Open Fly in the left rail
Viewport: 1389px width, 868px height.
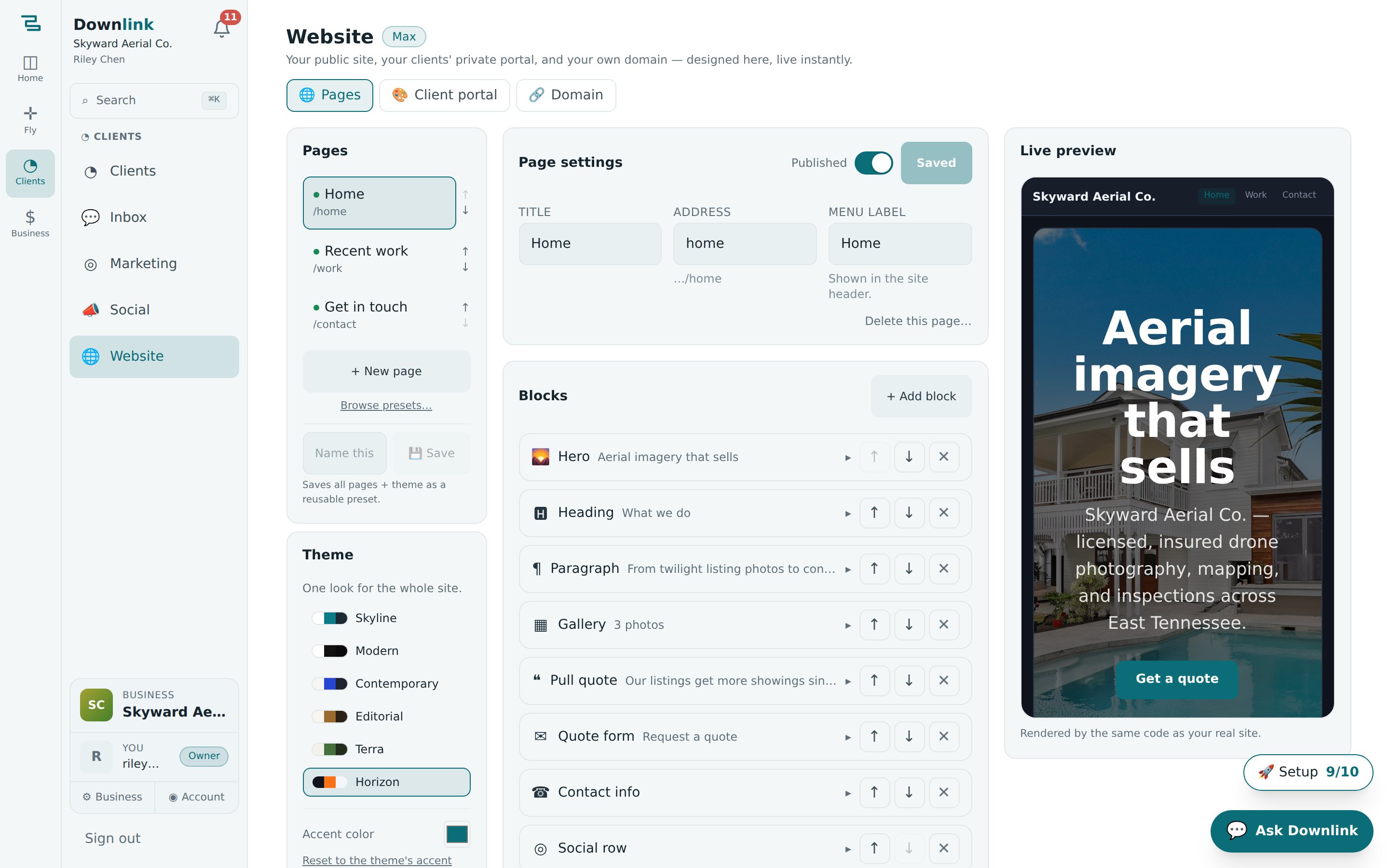coord(30,120)
